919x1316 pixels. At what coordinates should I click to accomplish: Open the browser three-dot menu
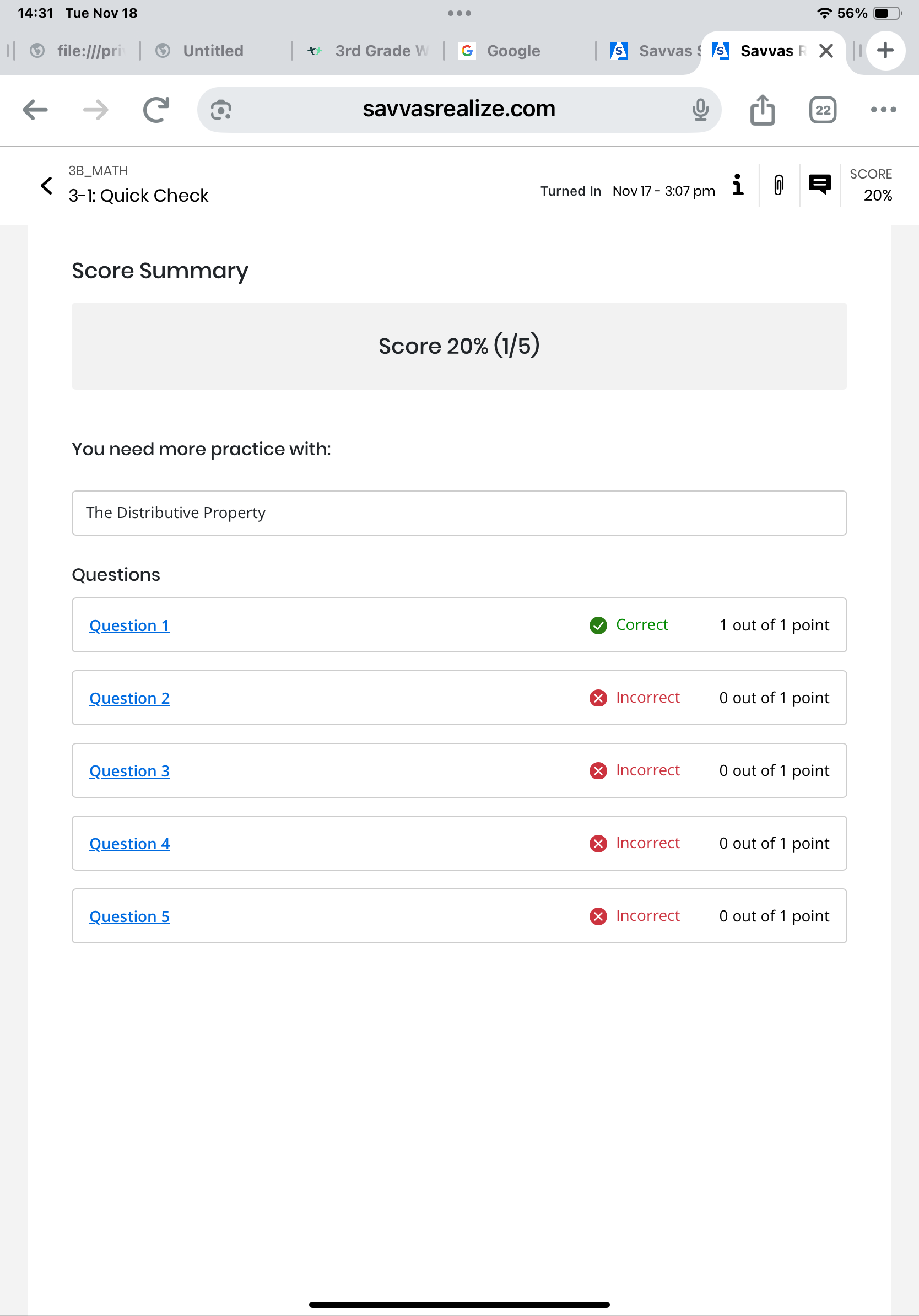pyautogui.click(x=883, y=110)
